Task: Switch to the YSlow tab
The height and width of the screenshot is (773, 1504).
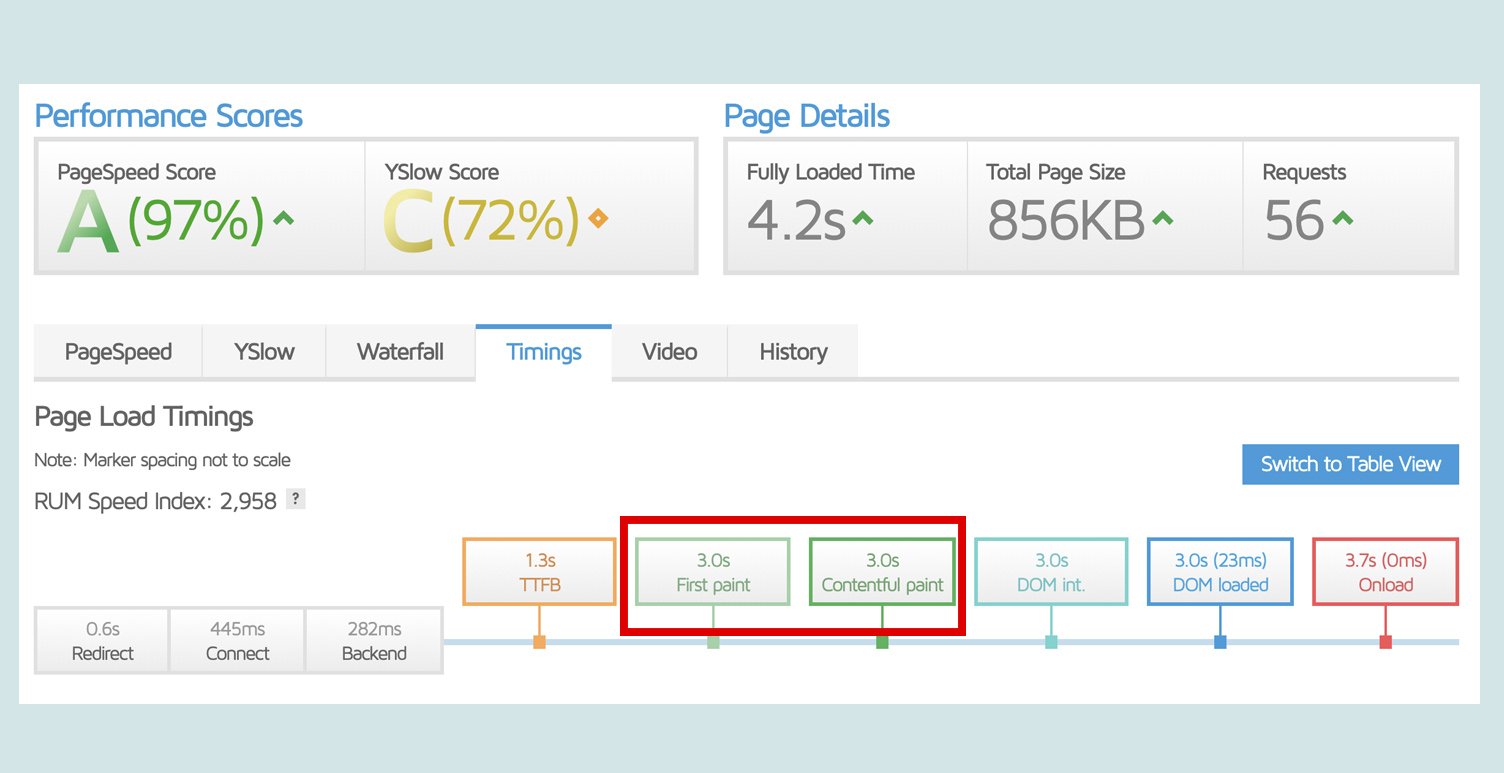Action: point(264,352)
